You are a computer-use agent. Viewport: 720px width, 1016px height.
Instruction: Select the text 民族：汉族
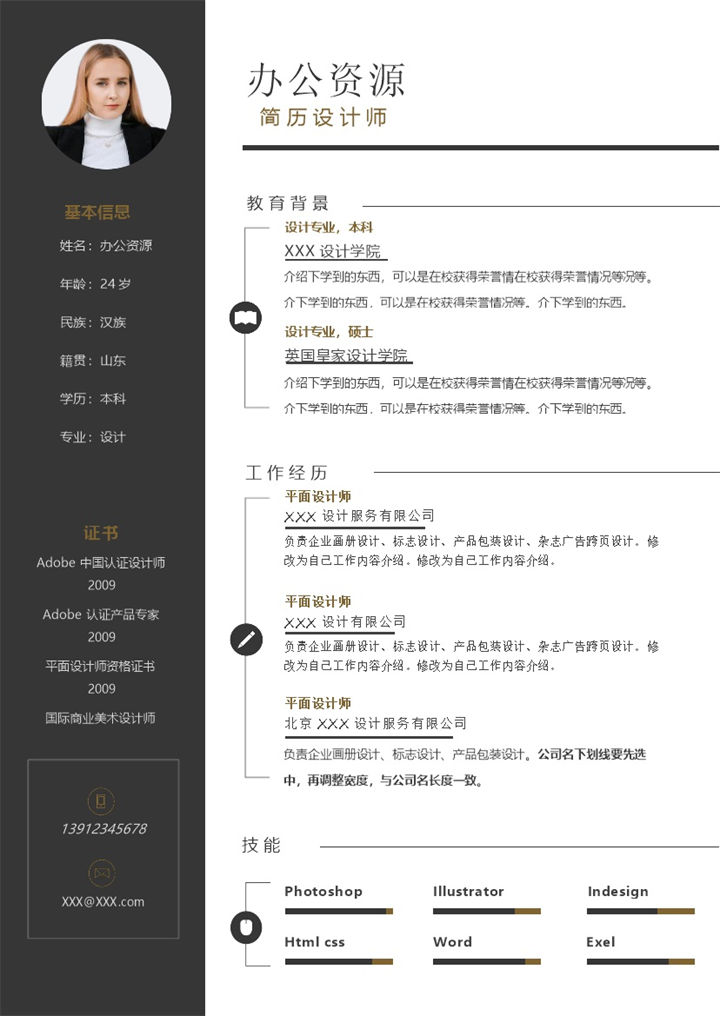point(93,322)
